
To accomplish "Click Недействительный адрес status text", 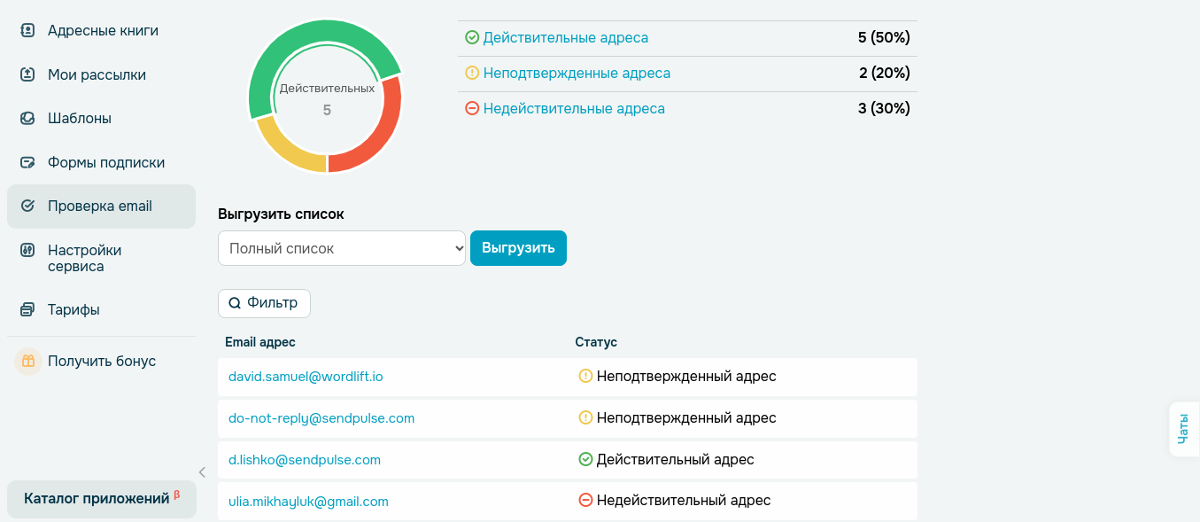I will click(x=684, y=500).
